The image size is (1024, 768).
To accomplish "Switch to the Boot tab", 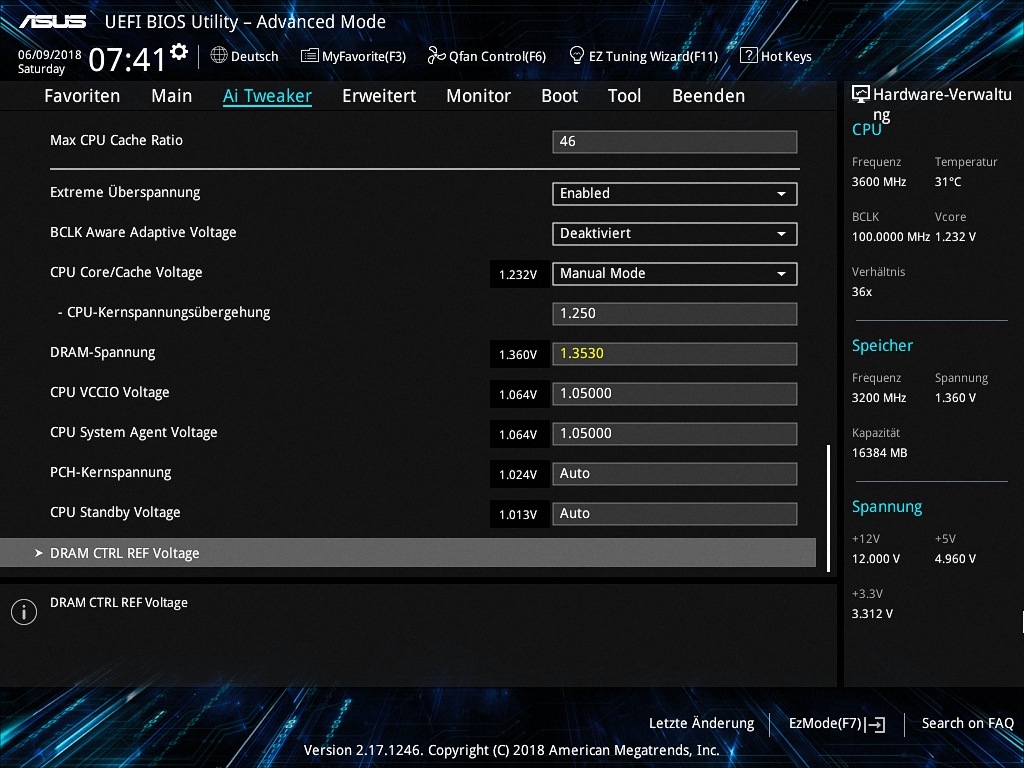I will pyautogui.click(x=560, y=96).
